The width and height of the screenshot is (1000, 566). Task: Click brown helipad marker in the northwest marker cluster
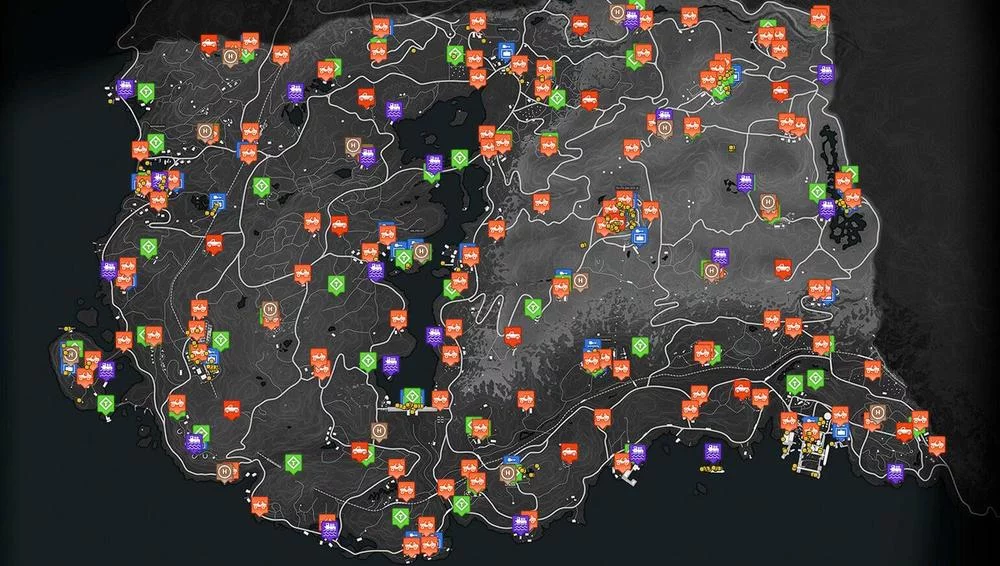(230, 58)
